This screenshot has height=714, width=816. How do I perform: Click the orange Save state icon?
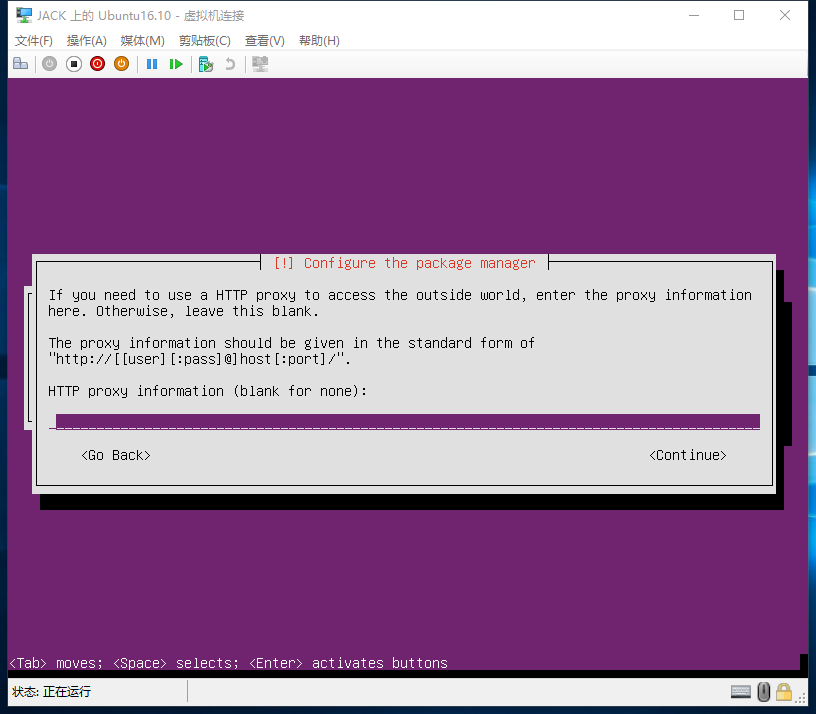click(121, 64)
